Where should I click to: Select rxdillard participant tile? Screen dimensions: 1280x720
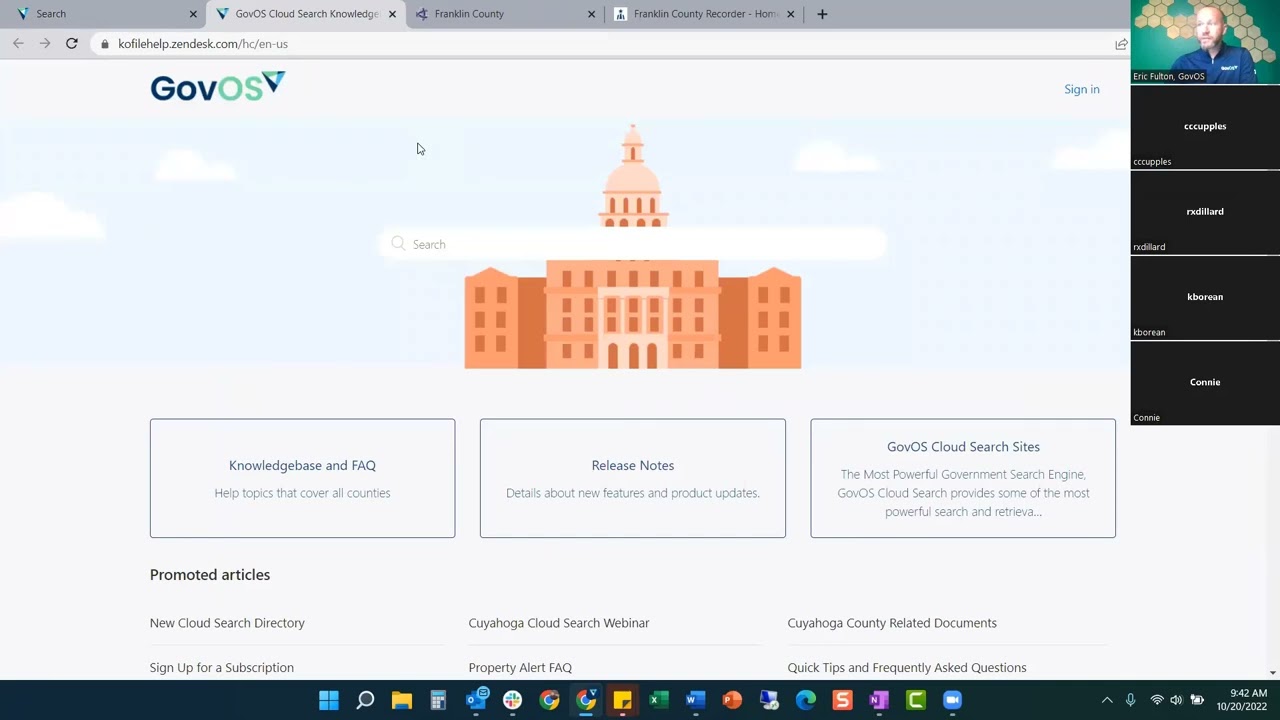1205,212
